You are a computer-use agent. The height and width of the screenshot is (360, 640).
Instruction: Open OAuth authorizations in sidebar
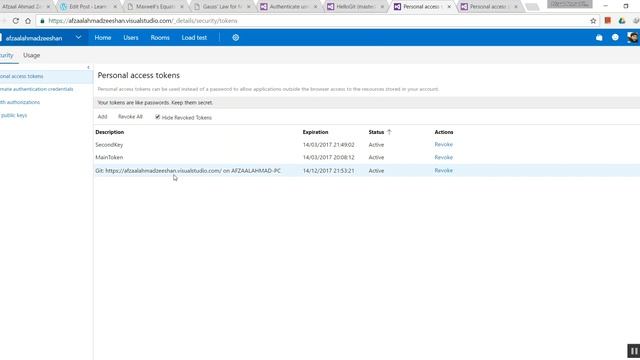point(20,102)
